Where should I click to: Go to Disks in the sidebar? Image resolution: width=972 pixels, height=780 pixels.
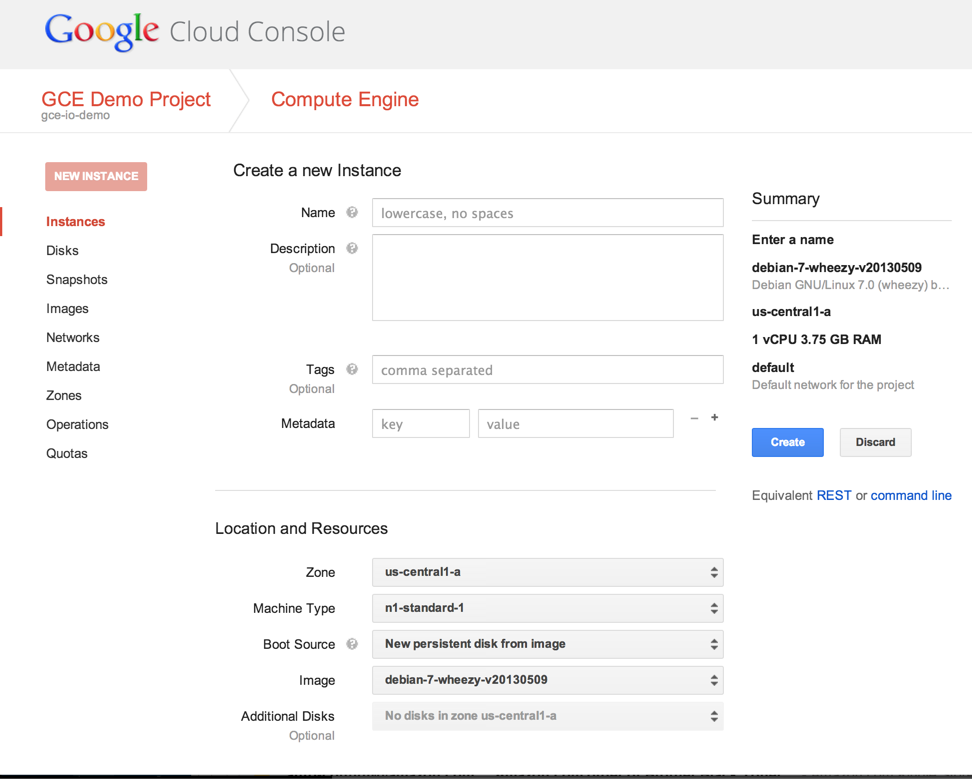(62, 251)
